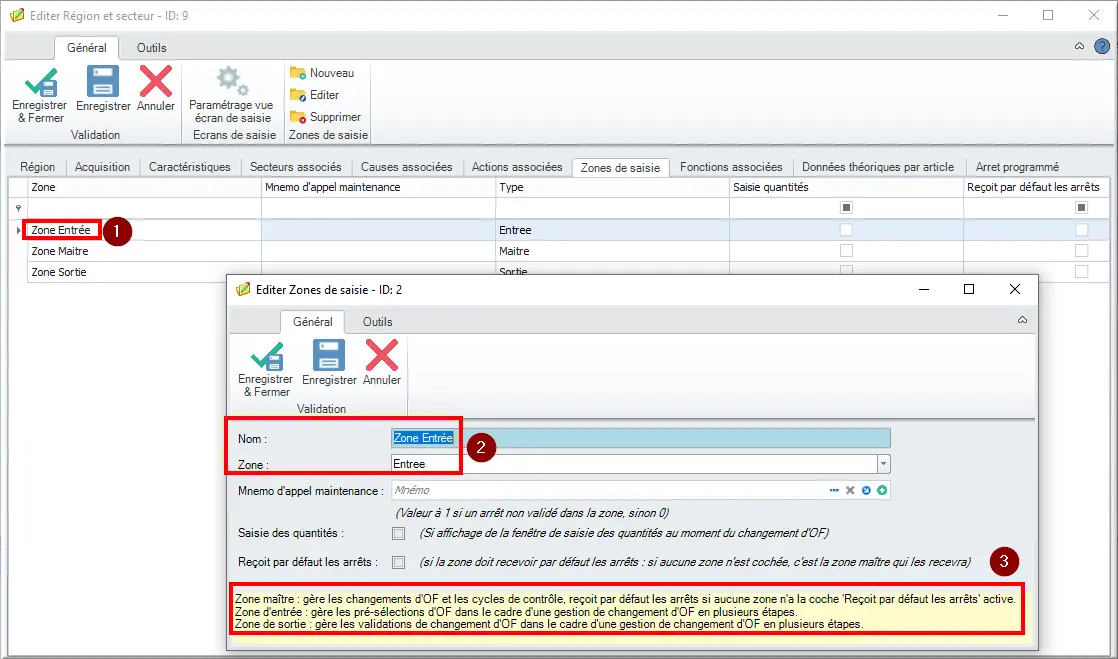Switch to the Région tab
This screenshot has height=659, width=1118.
(x=37, y=167)
